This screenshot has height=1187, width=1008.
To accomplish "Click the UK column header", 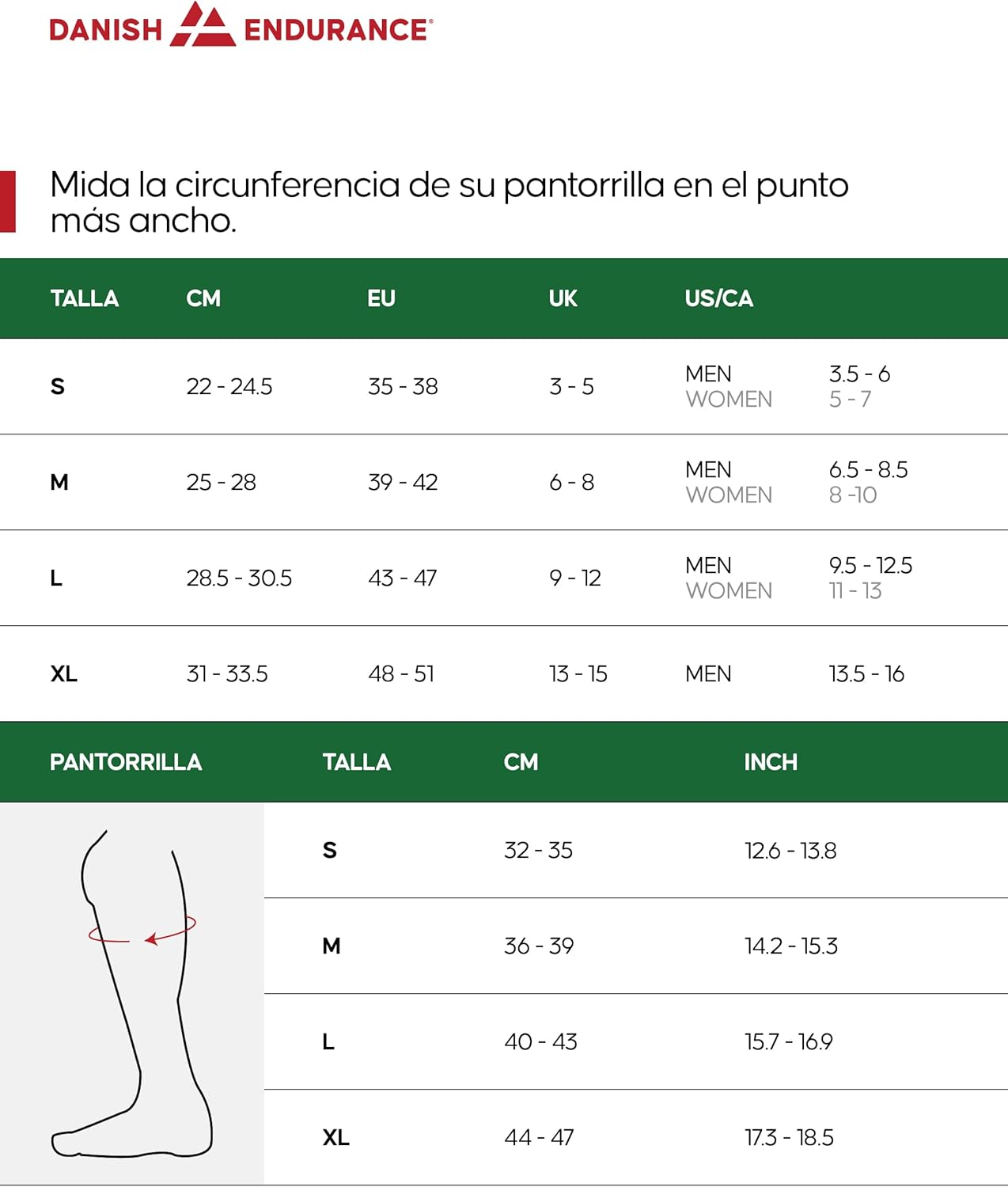I will (563, 298).
